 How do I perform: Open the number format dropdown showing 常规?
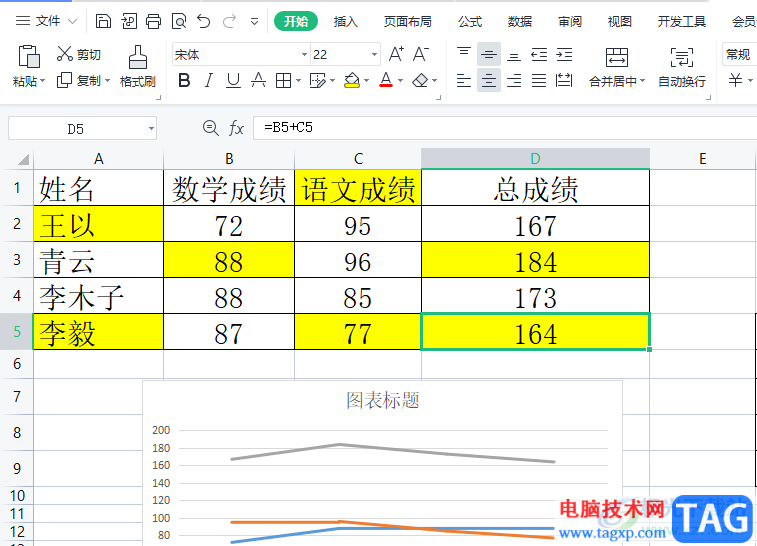[739, 54]
